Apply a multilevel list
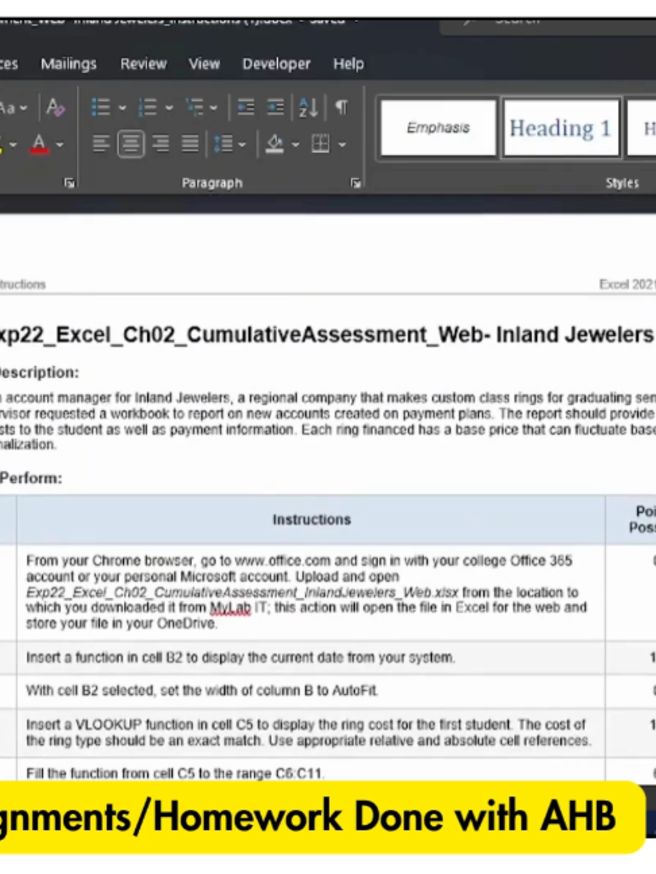656x874 pixels. tap(195, 107)
